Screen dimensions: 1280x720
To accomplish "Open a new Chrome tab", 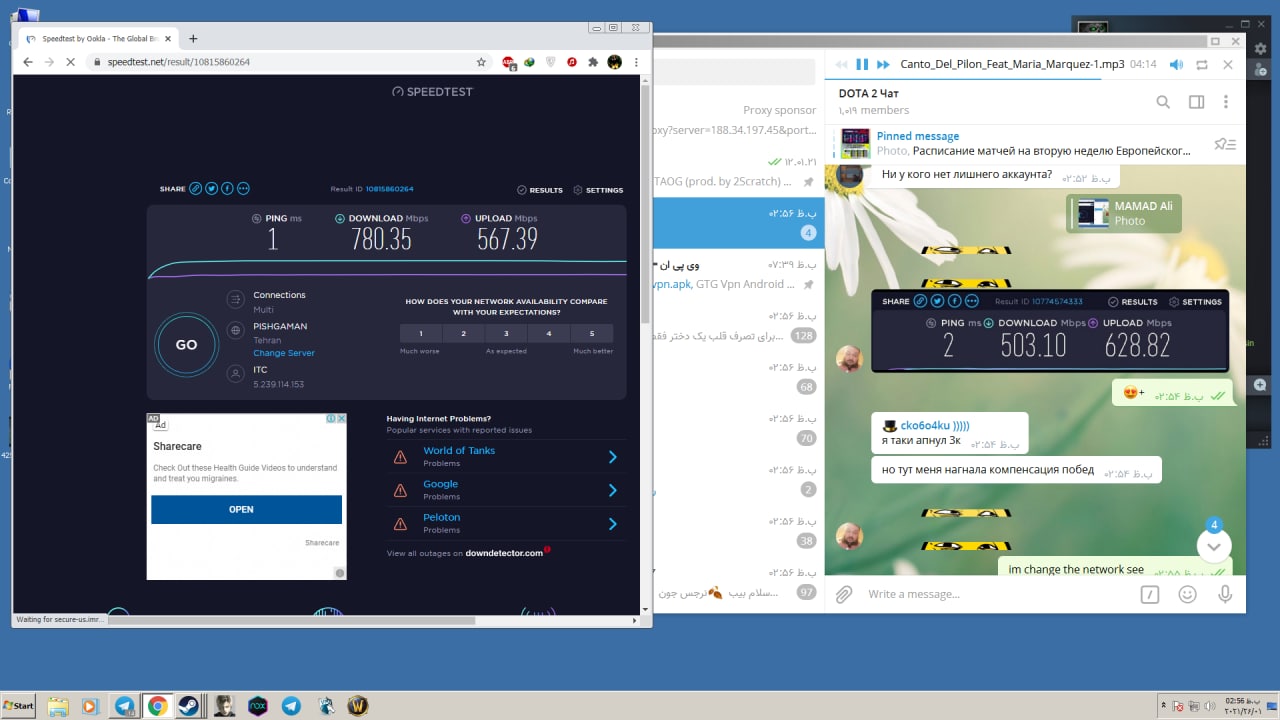I will coord(193,39).
